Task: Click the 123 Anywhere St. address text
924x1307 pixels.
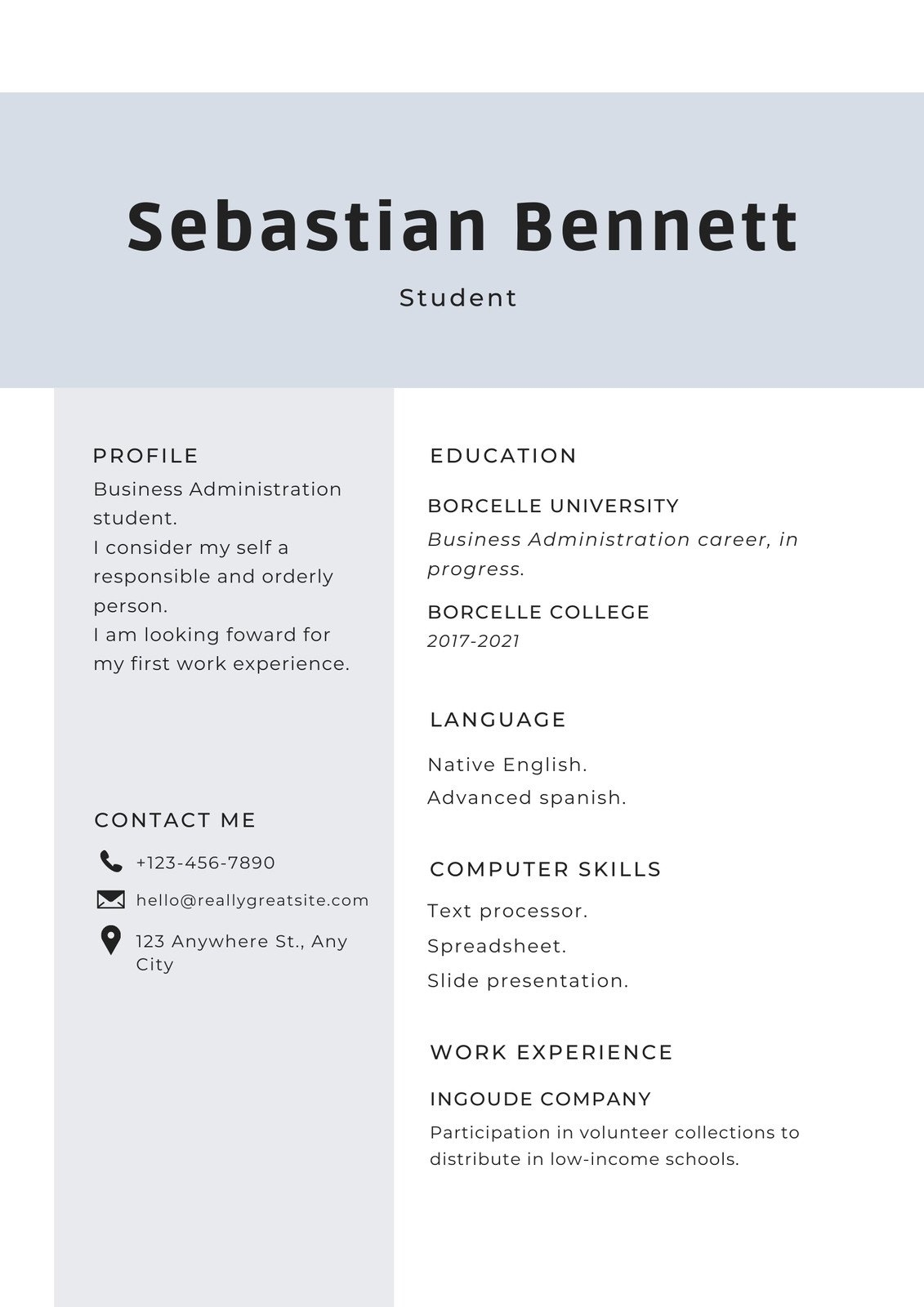Action: click(x=242, y=942)
